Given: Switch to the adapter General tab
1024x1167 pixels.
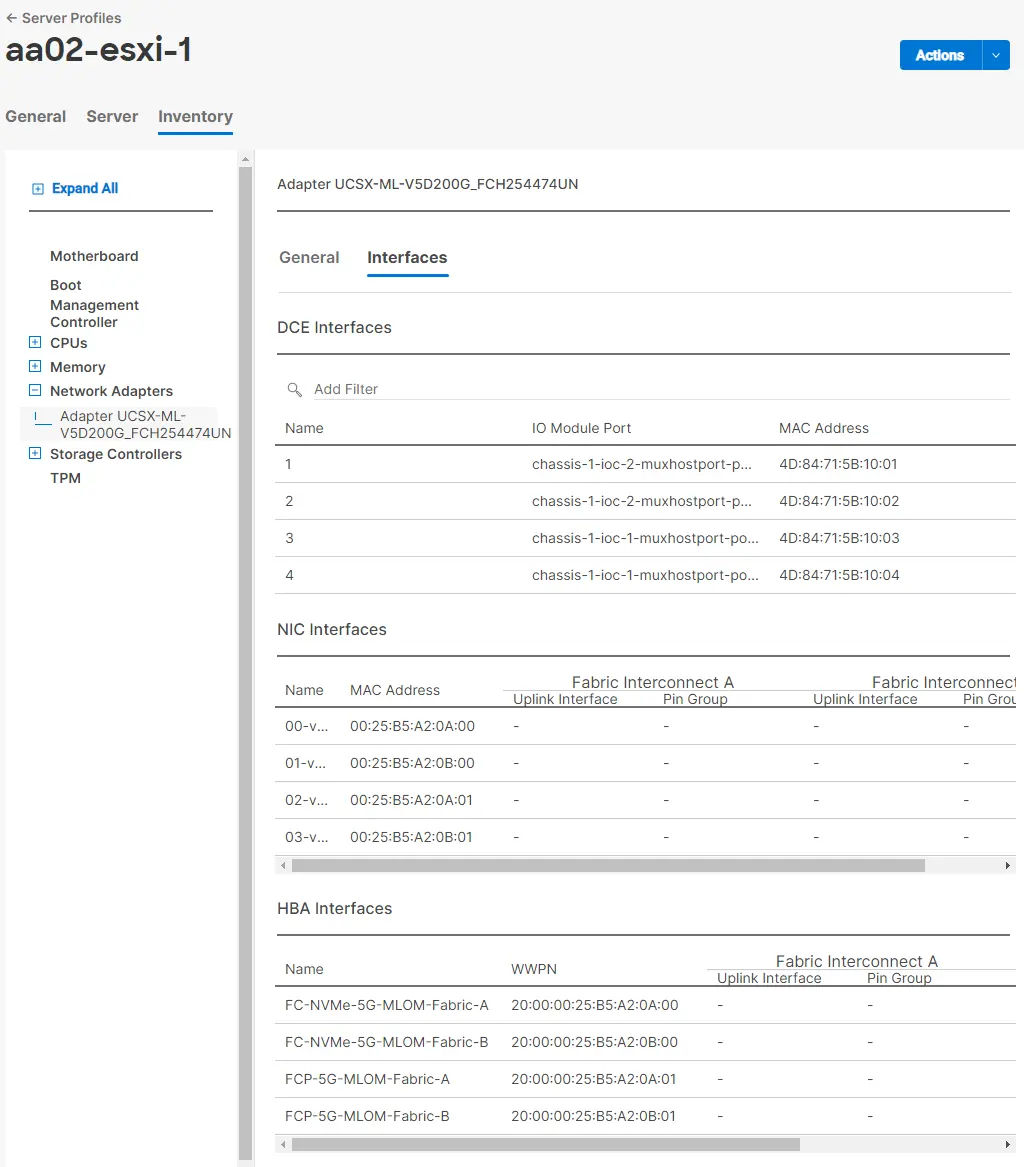Looking at the screenshot, I should click(309, 258).
